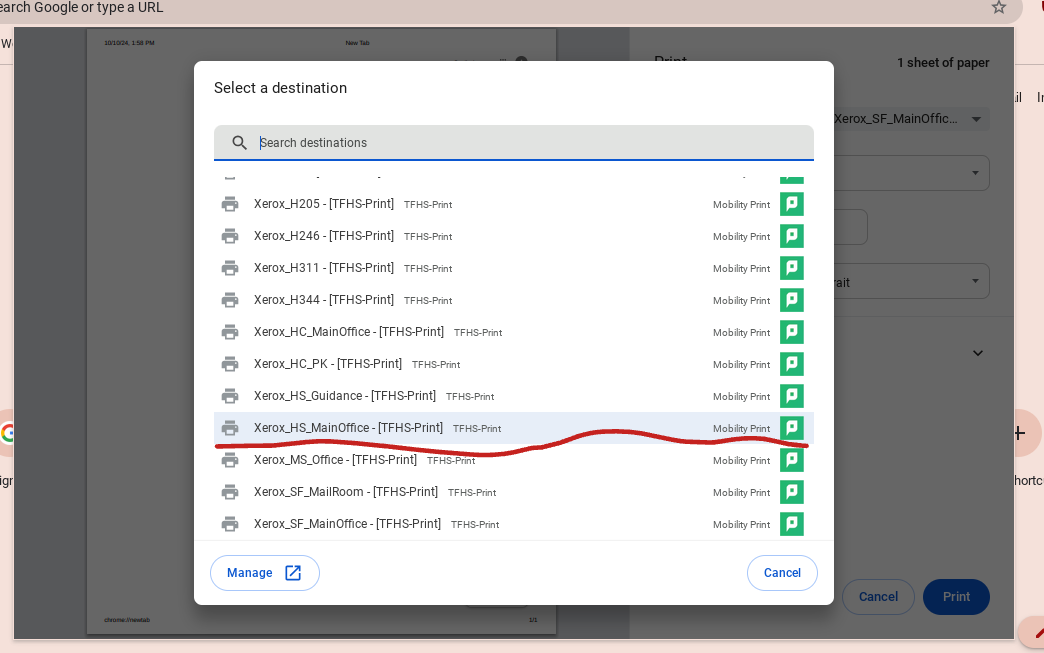Image resolution: width=1044 pixels, height=653 pixels.
Task: Choose Xerox_H344 as the print destination
Action: [x=513, y=300]
